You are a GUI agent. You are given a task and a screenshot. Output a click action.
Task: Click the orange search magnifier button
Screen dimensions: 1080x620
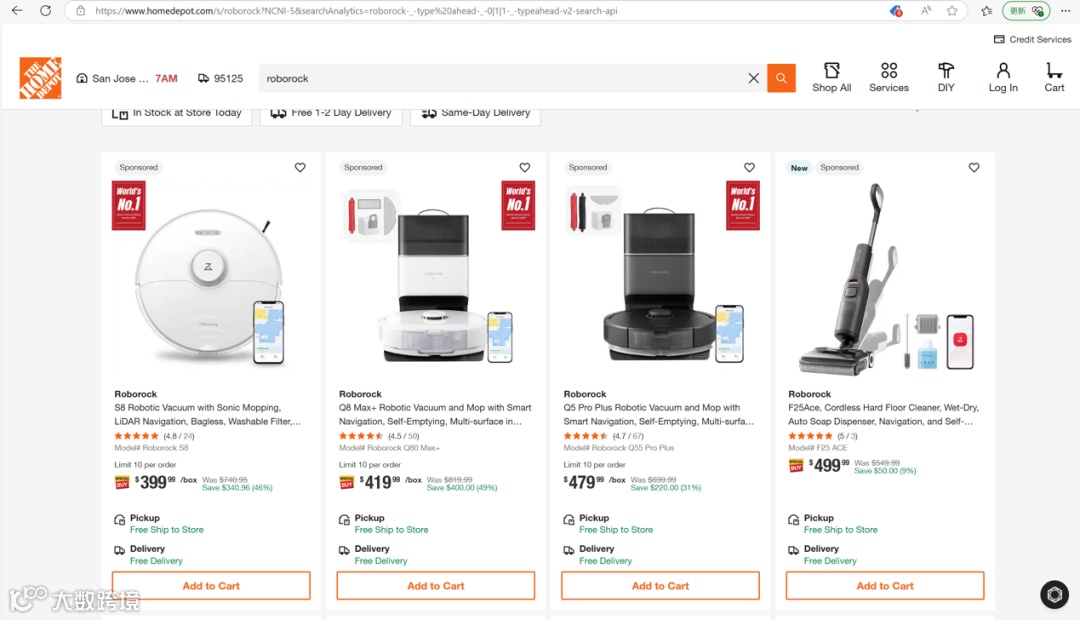coord(781,78)
